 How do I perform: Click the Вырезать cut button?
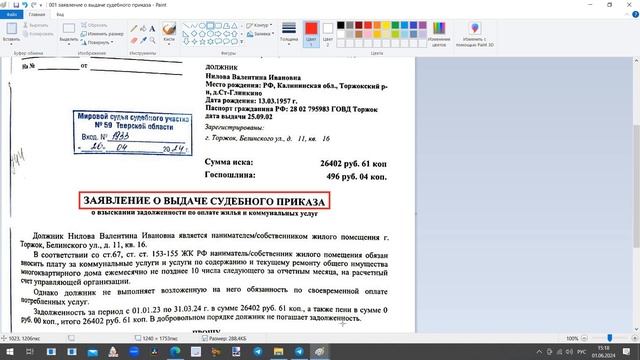(36, 25)
